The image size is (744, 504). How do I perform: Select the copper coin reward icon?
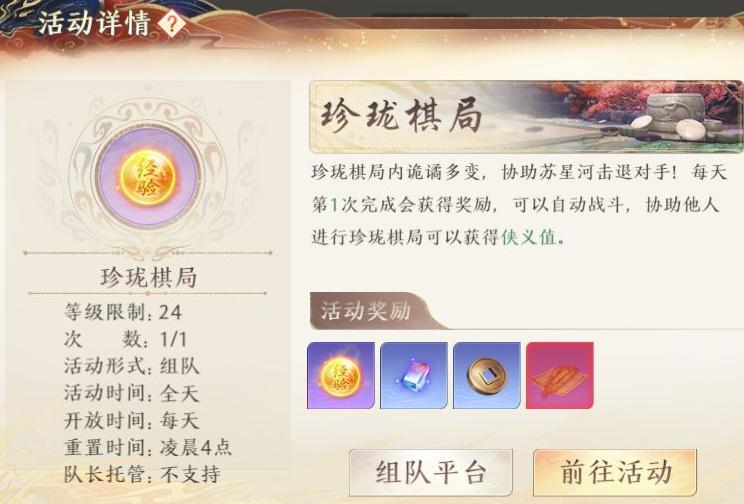point(487,375)
